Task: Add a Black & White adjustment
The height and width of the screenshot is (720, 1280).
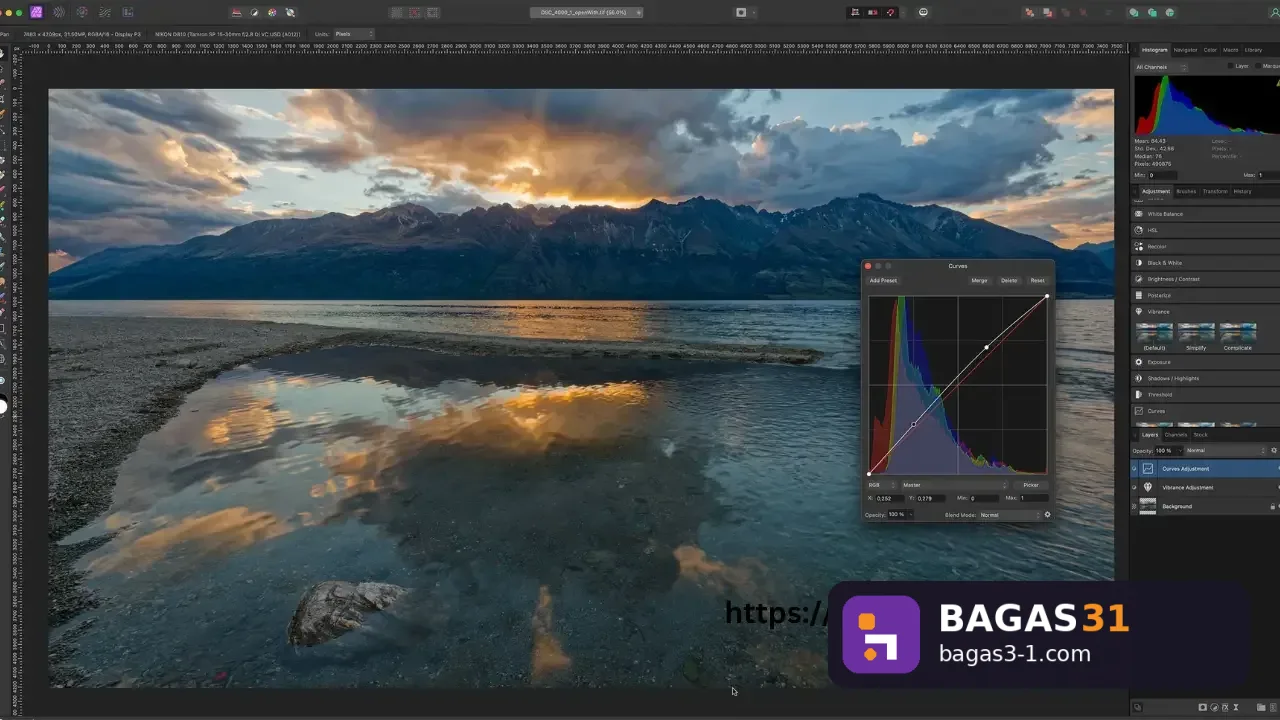Action: point(1204,263)
